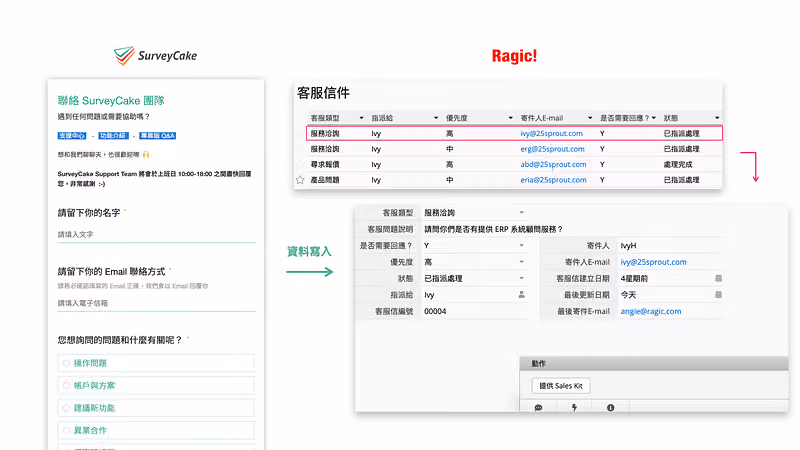Open the 寄件人E-mail column filter arrow
This screenshot has width=800, height=450.
(590, 118)
